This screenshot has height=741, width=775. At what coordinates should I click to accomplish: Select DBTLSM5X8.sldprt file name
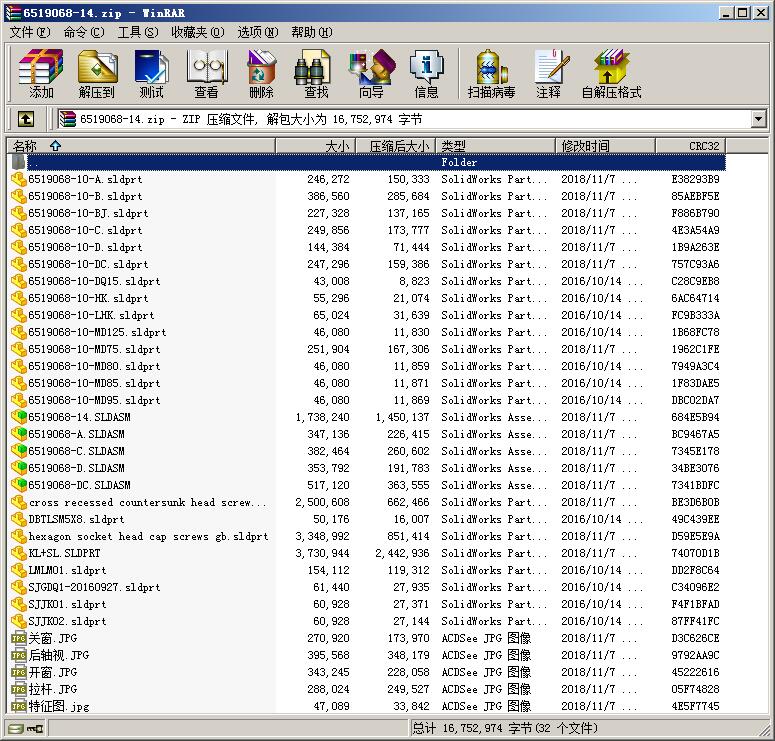[76, 519]
